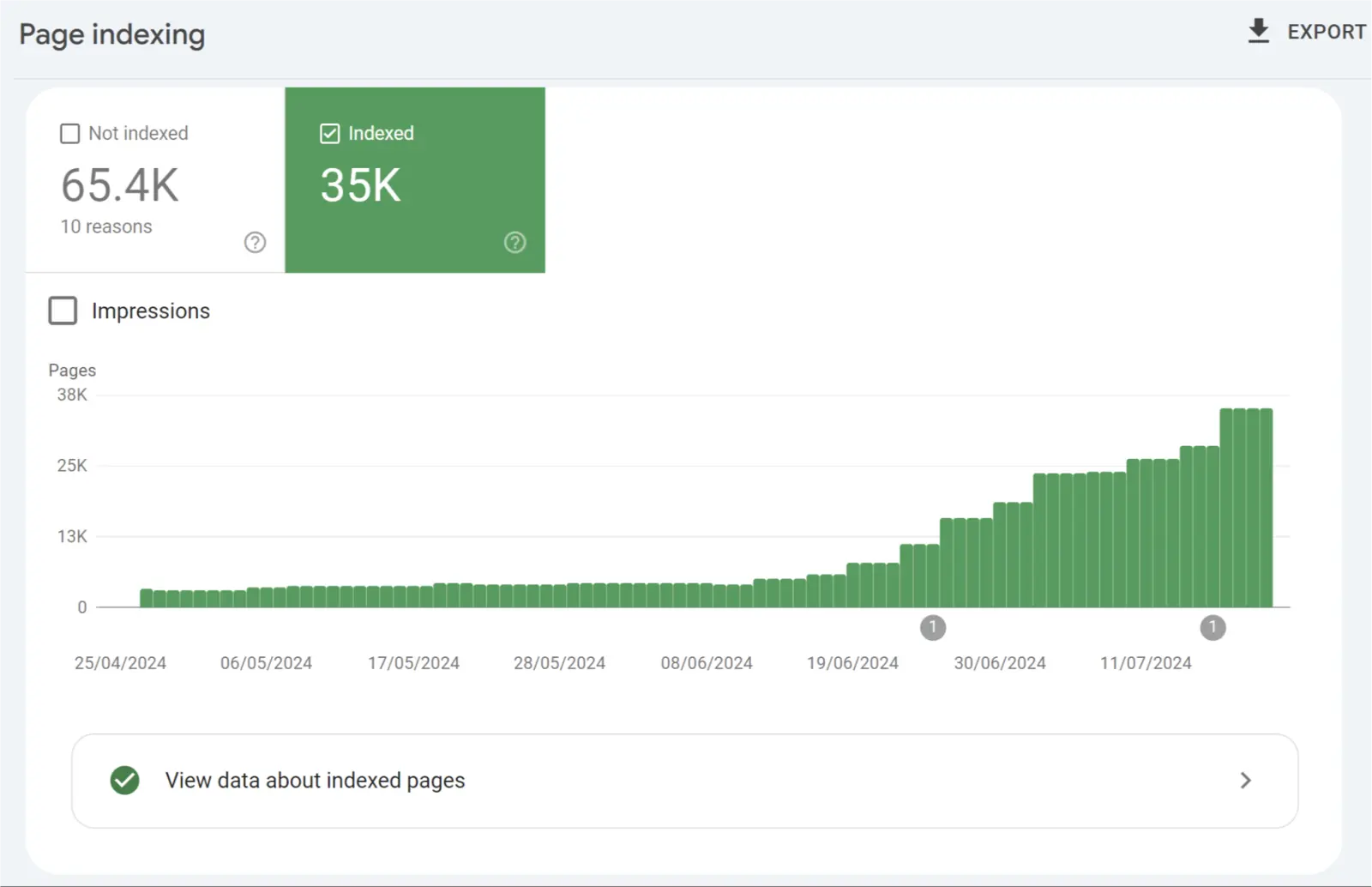
Task: Expand View data row via chevron arrow
Action: [1246, 780]
